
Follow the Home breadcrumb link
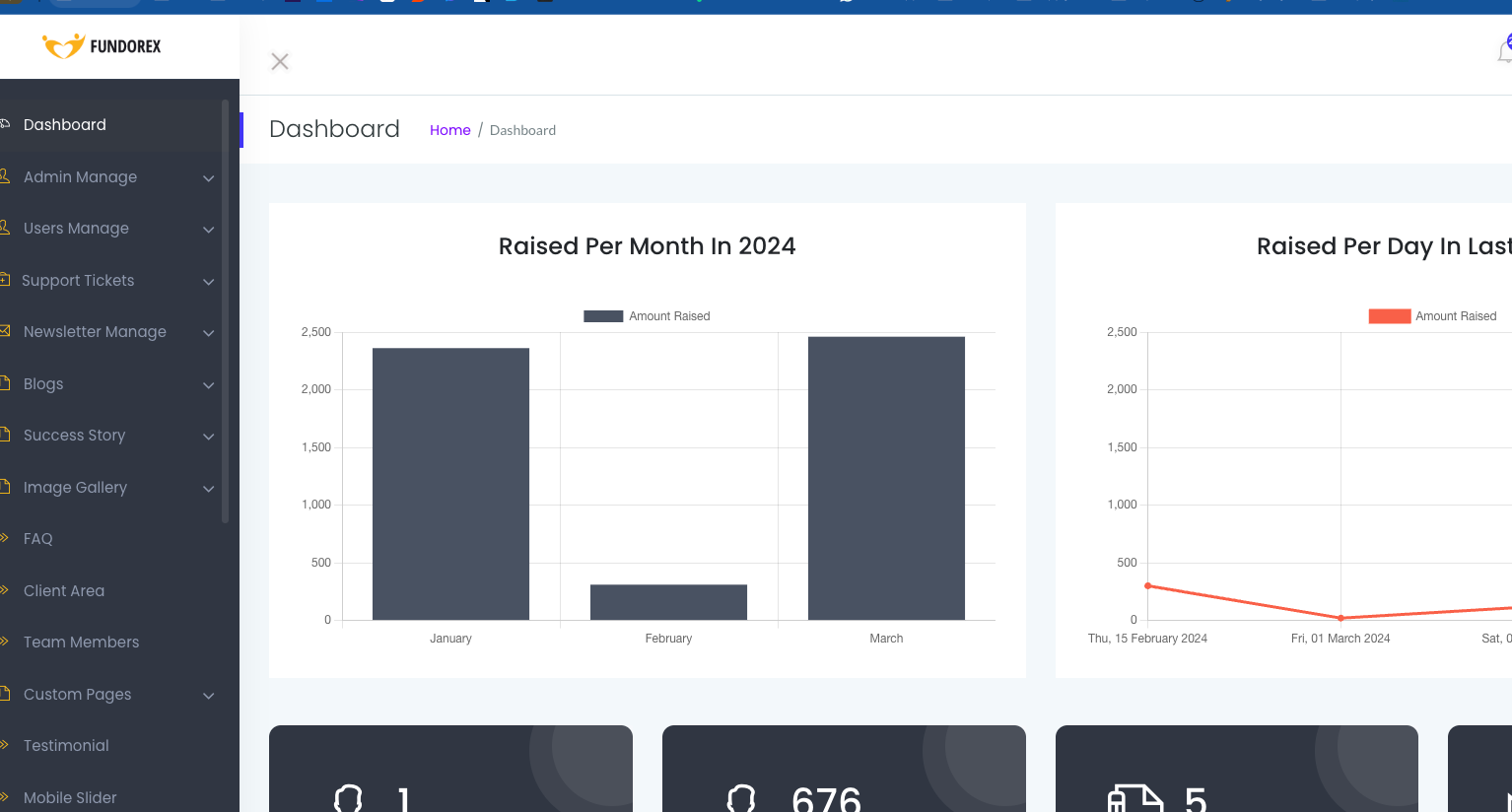click(x=450, y=130)
